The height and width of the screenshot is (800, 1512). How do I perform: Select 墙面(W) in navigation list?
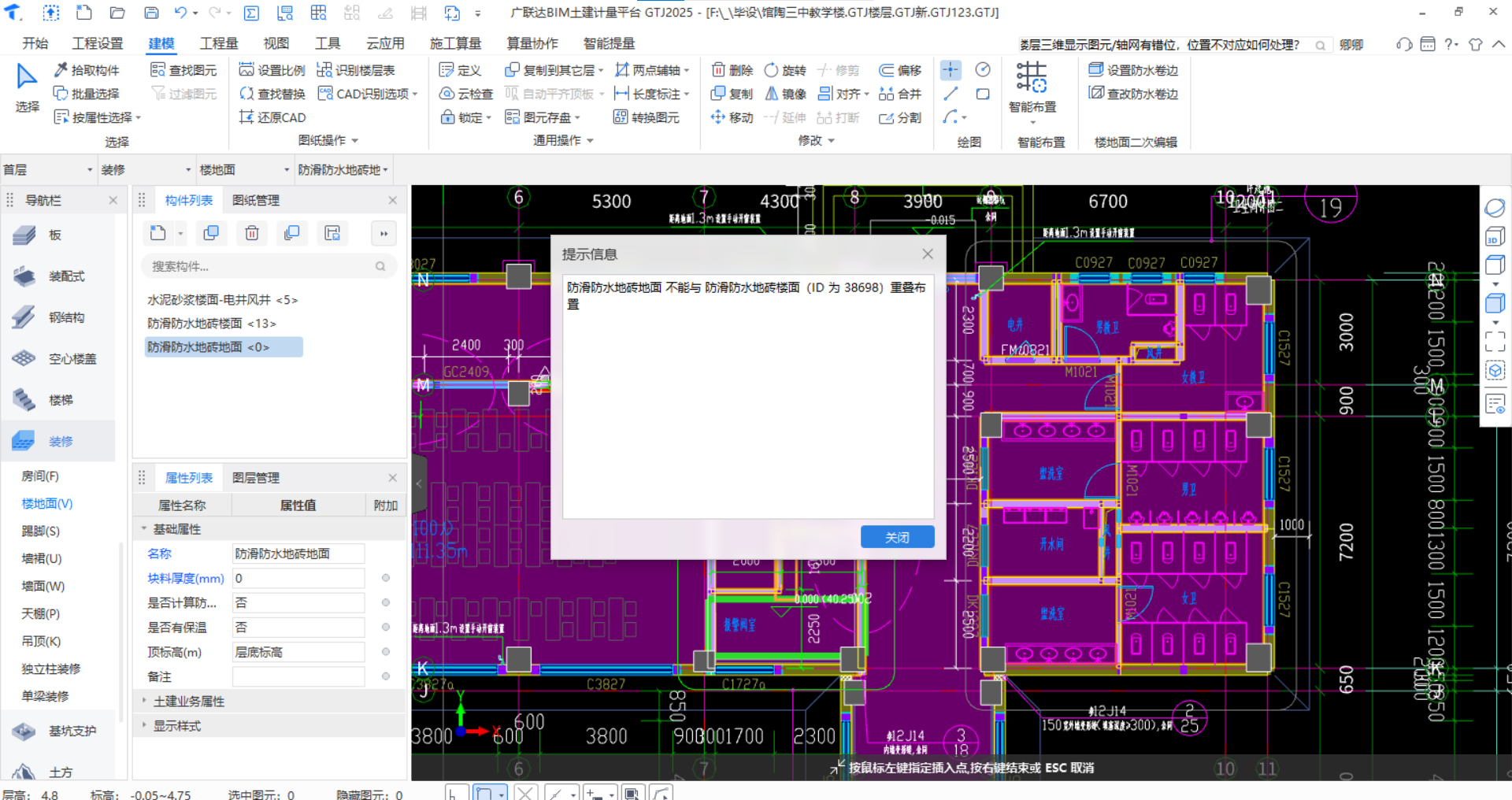click(x=43, y=587)
